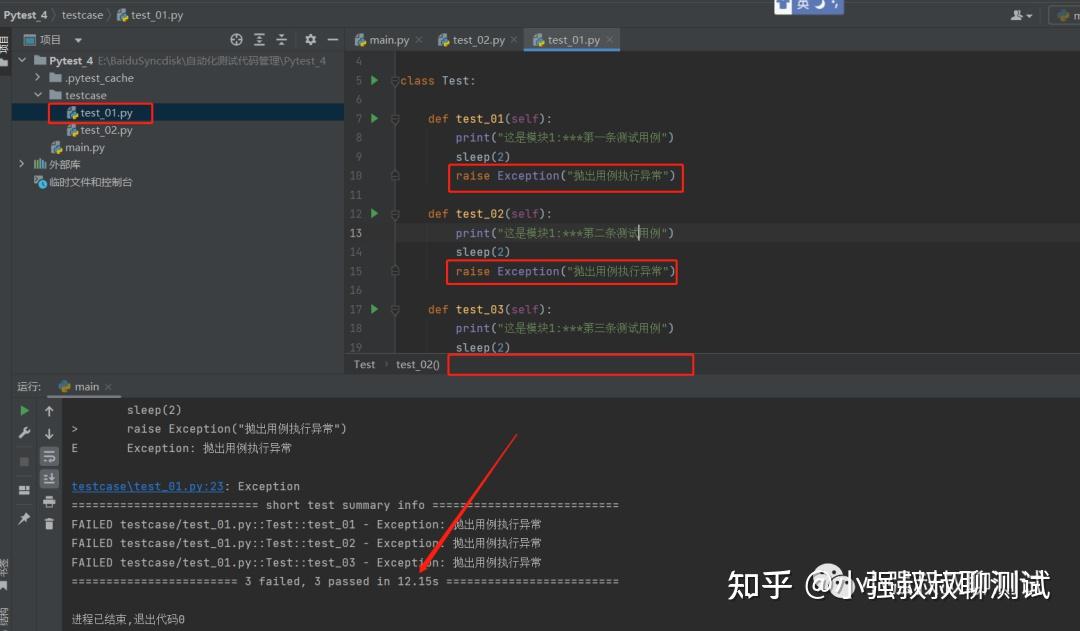This screenshot has width=1080, height=631.
Task: Close the main Run tab
Action: point(108,387)
